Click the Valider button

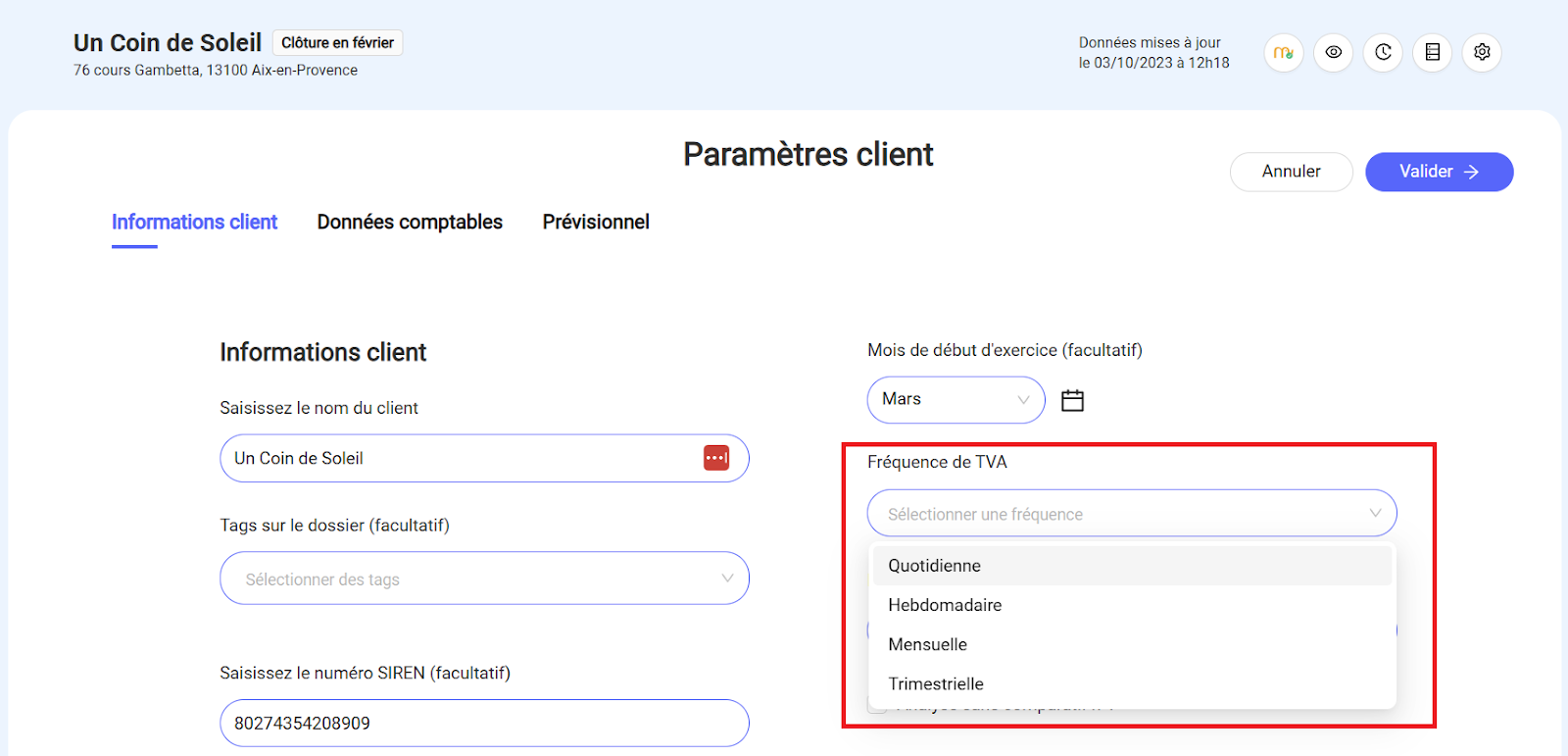click(x=1439, y=172)
